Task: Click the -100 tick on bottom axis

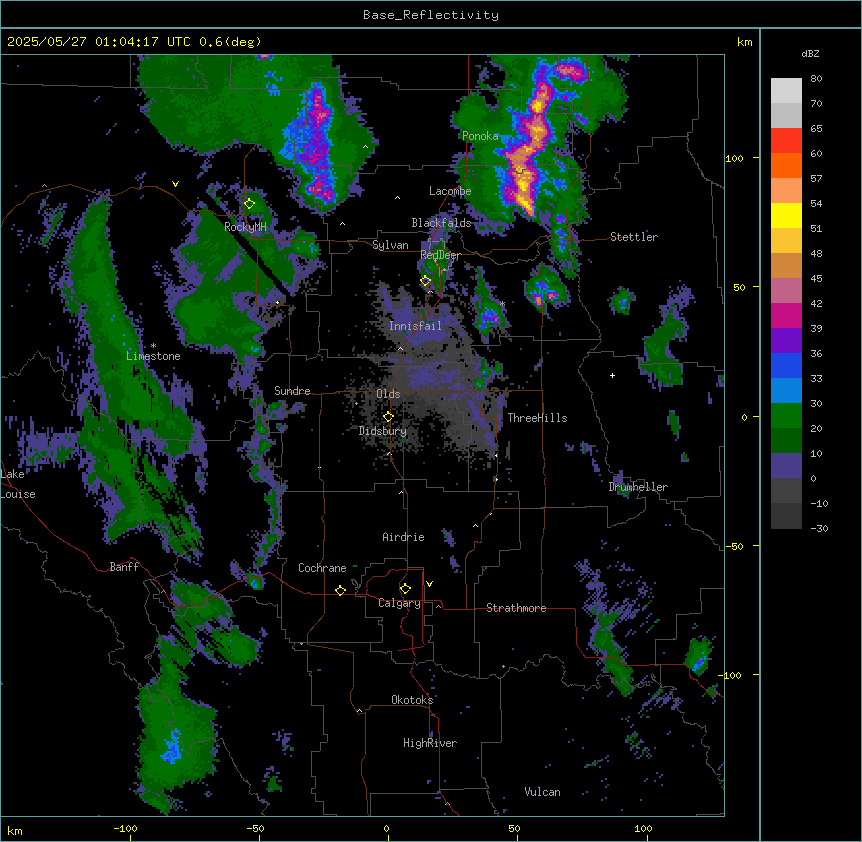Action: click(x=125, y=828)
